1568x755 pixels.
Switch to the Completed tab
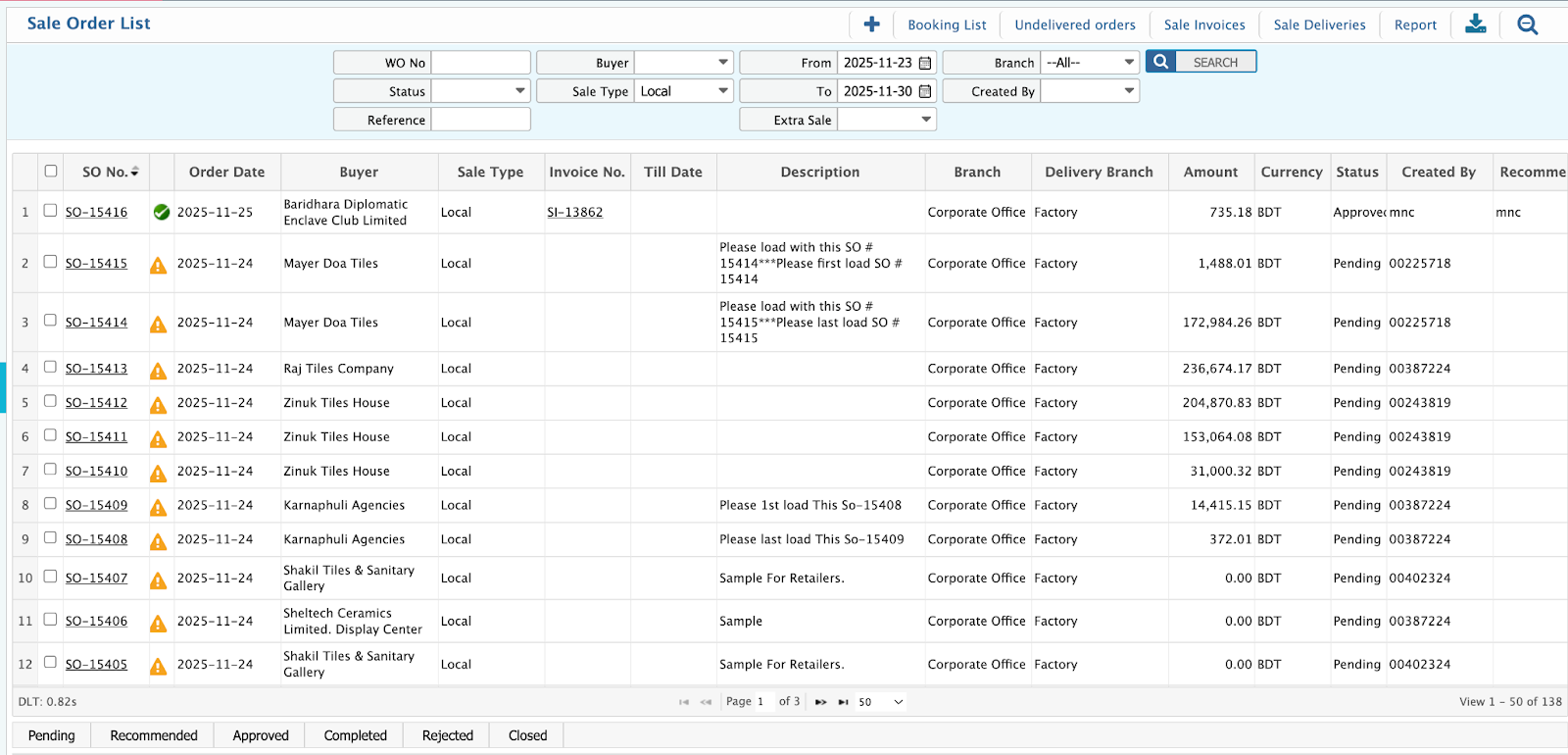(x=356, y=735)
